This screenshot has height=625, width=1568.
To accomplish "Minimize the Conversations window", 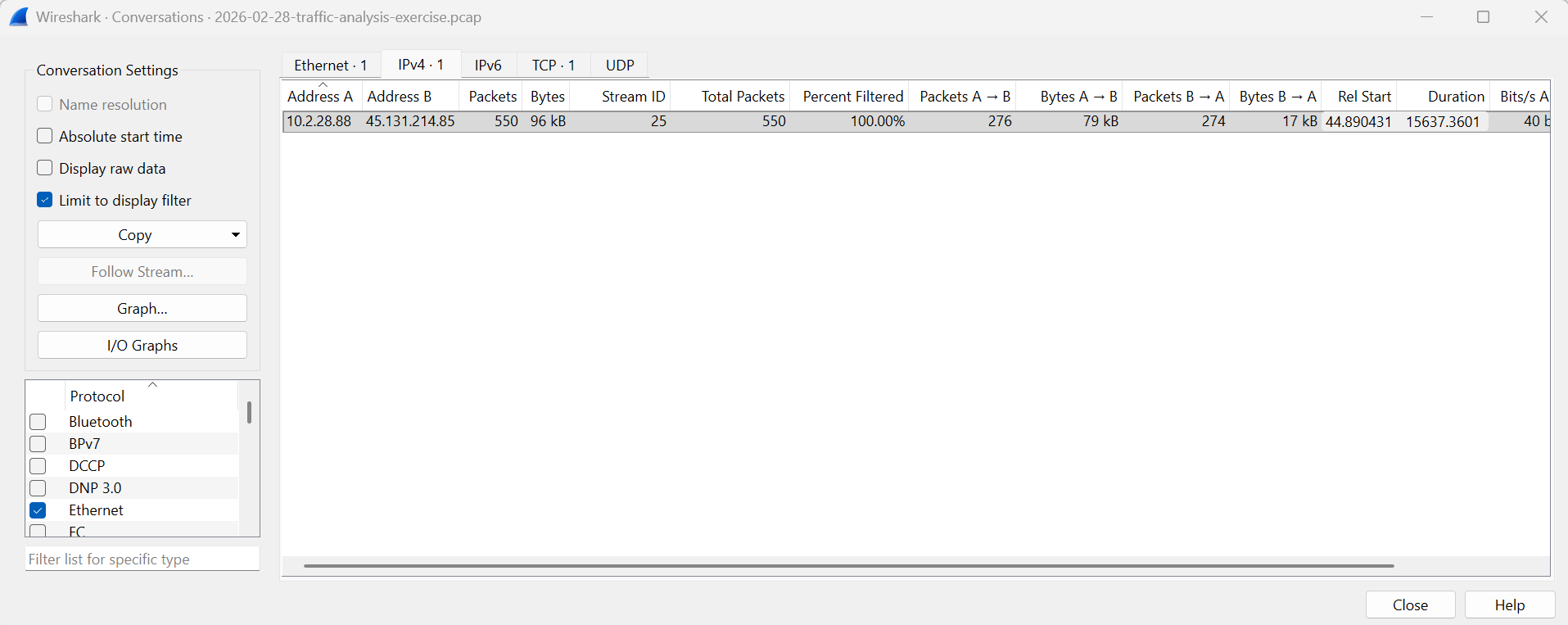I will [1426, 16].
